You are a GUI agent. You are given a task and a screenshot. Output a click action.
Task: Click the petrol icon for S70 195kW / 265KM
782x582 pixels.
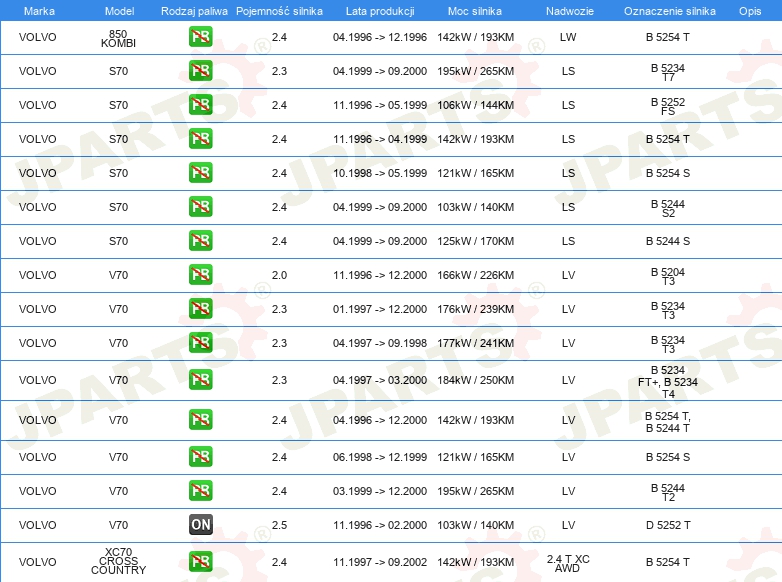coord(200,71)
